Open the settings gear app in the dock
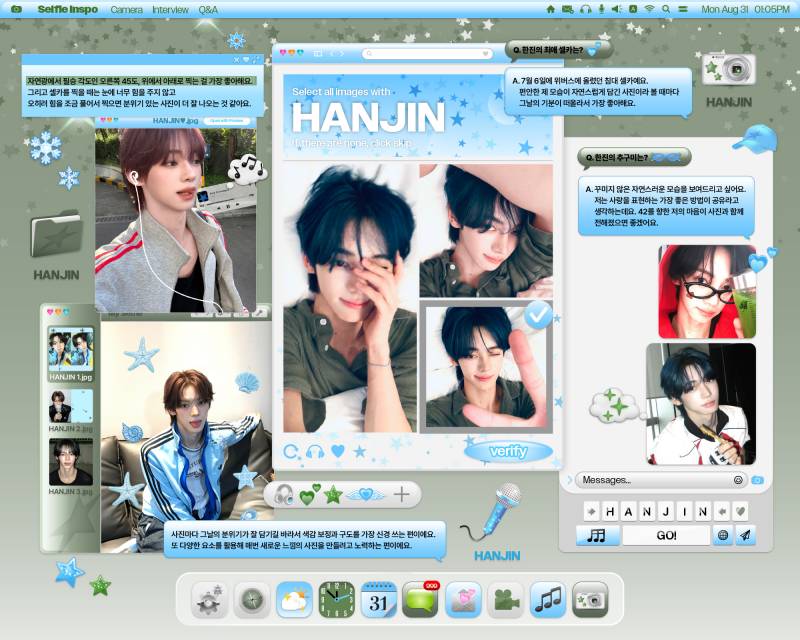The width and height of the screenshot is (800, 640). coord(209,600)
